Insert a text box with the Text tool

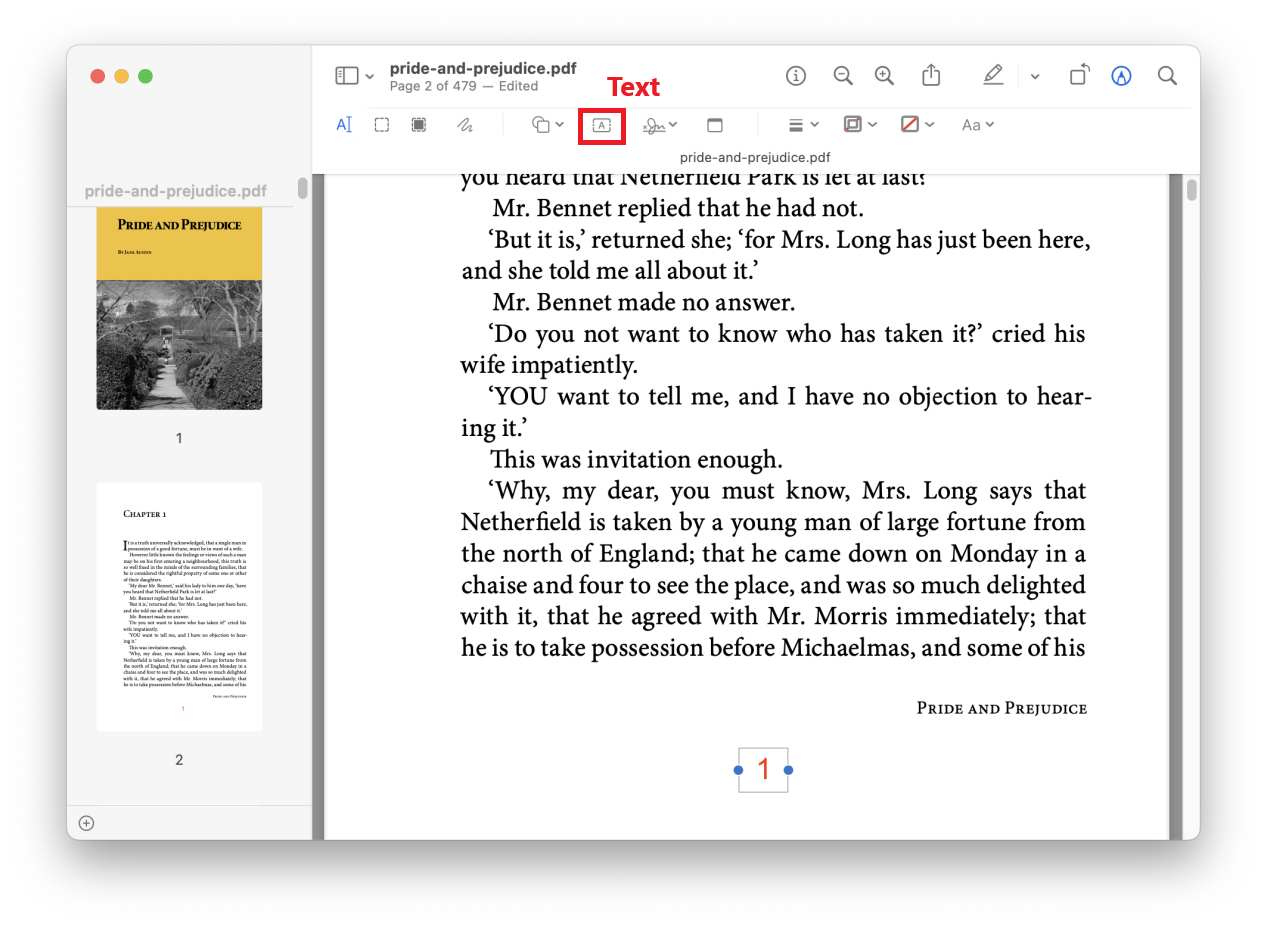(x=601, y=125)
